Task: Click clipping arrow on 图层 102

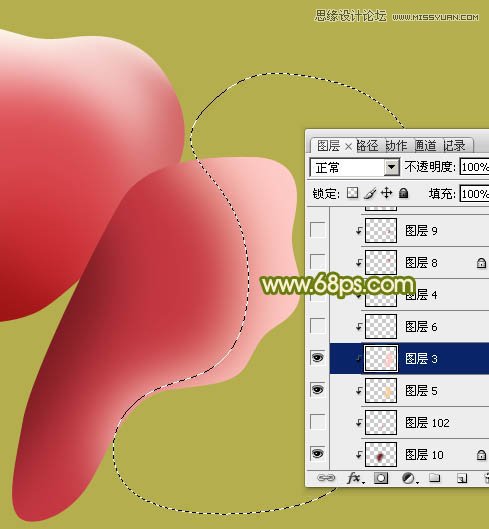Action: tap(359, 422)
